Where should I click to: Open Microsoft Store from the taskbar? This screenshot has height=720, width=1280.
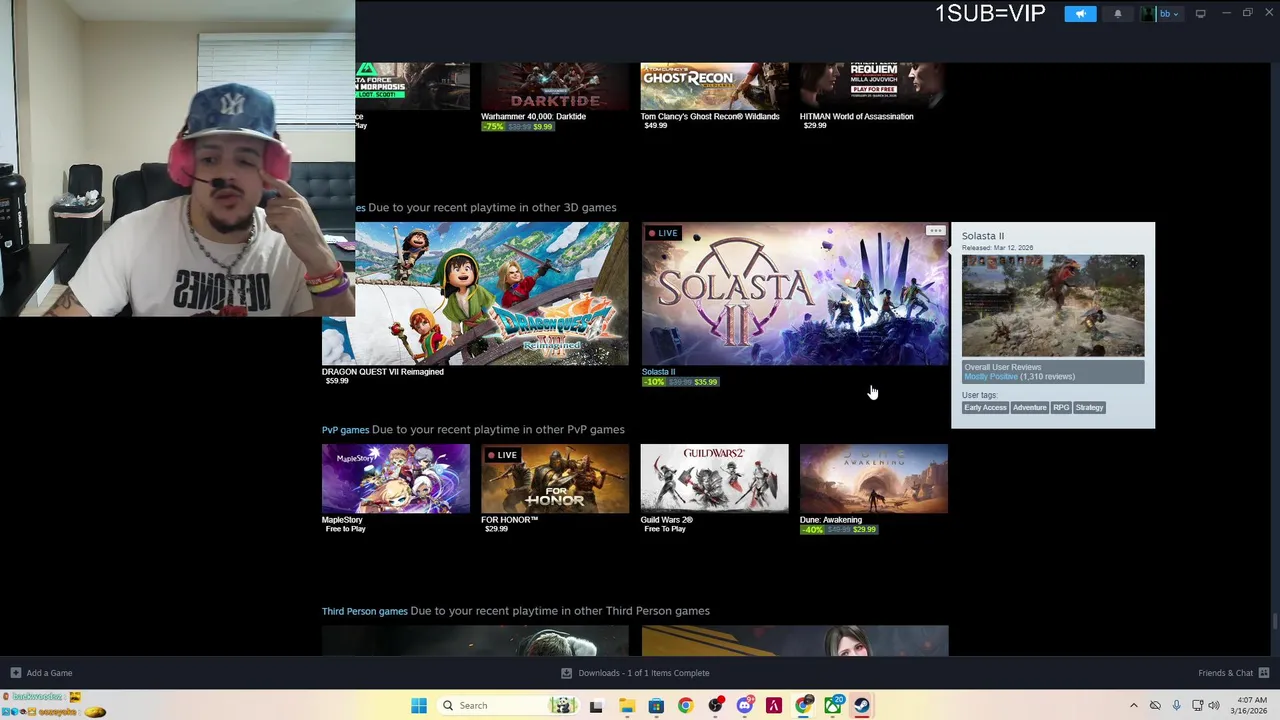tap(656, 706)
